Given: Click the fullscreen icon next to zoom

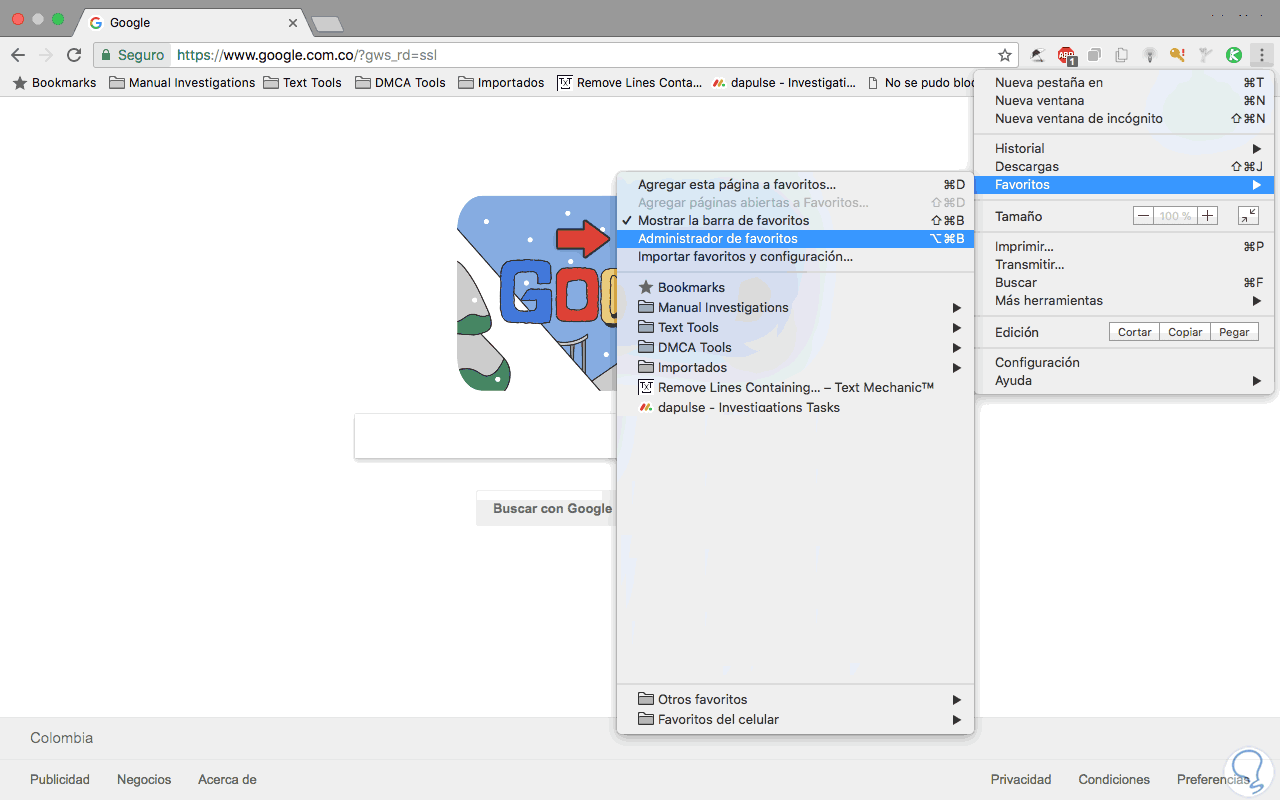Looking at the screenshot, I should pyautogui.click(x=1248, y=216).
